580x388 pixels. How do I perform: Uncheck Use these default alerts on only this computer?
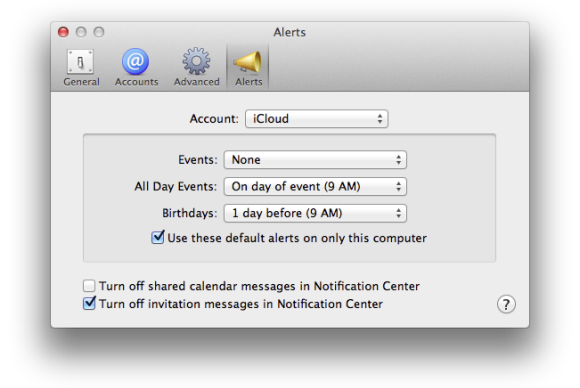pos(158,237)
